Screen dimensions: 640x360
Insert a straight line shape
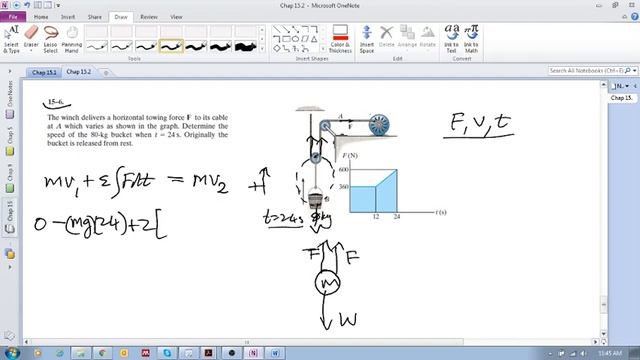[x=277, y=29]
